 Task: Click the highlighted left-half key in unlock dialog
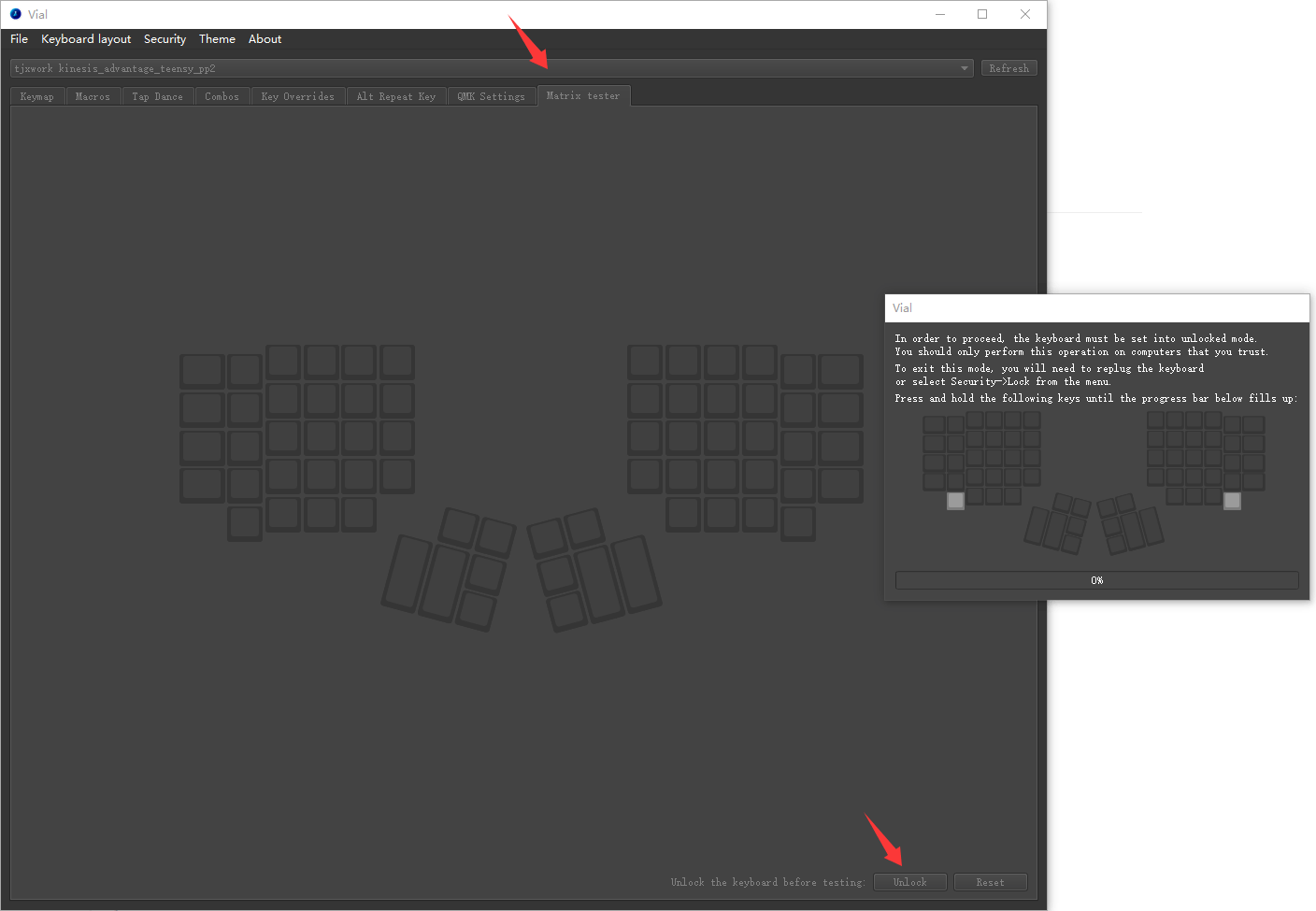[955, 501]
